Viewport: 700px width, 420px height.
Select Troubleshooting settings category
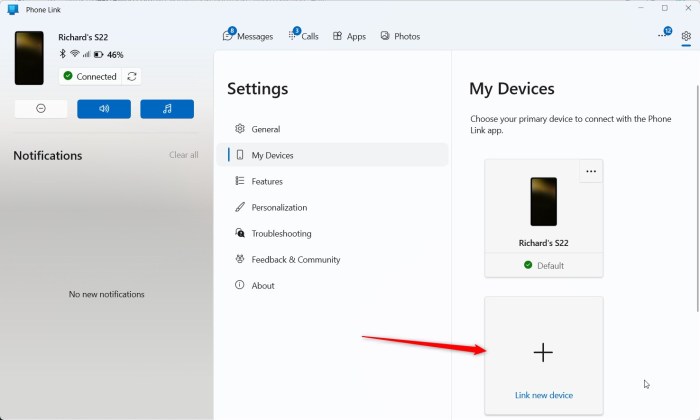(x=333, y=233)
